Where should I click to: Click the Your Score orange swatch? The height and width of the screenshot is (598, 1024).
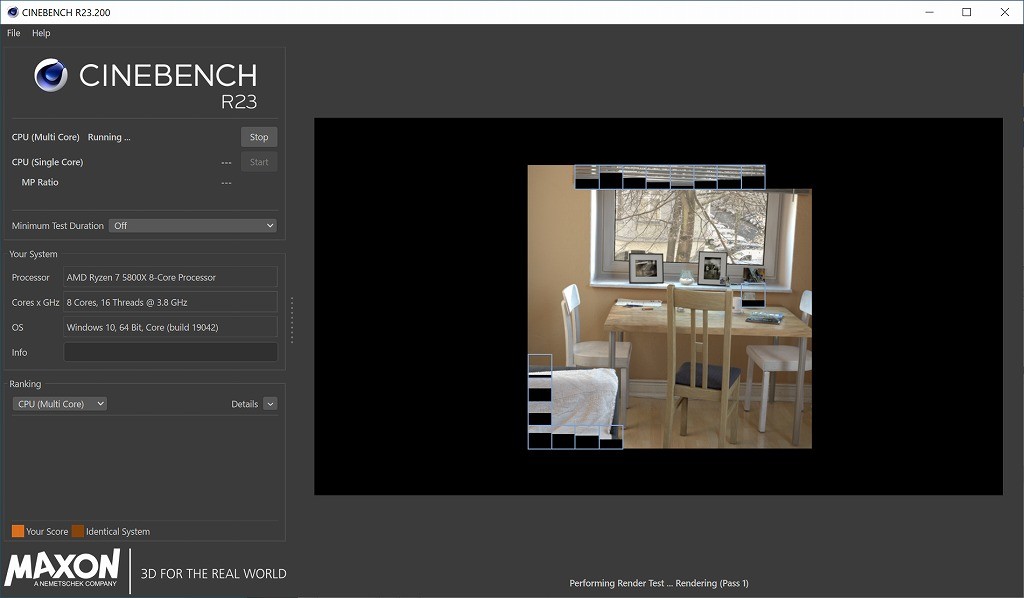coord(18,531)
